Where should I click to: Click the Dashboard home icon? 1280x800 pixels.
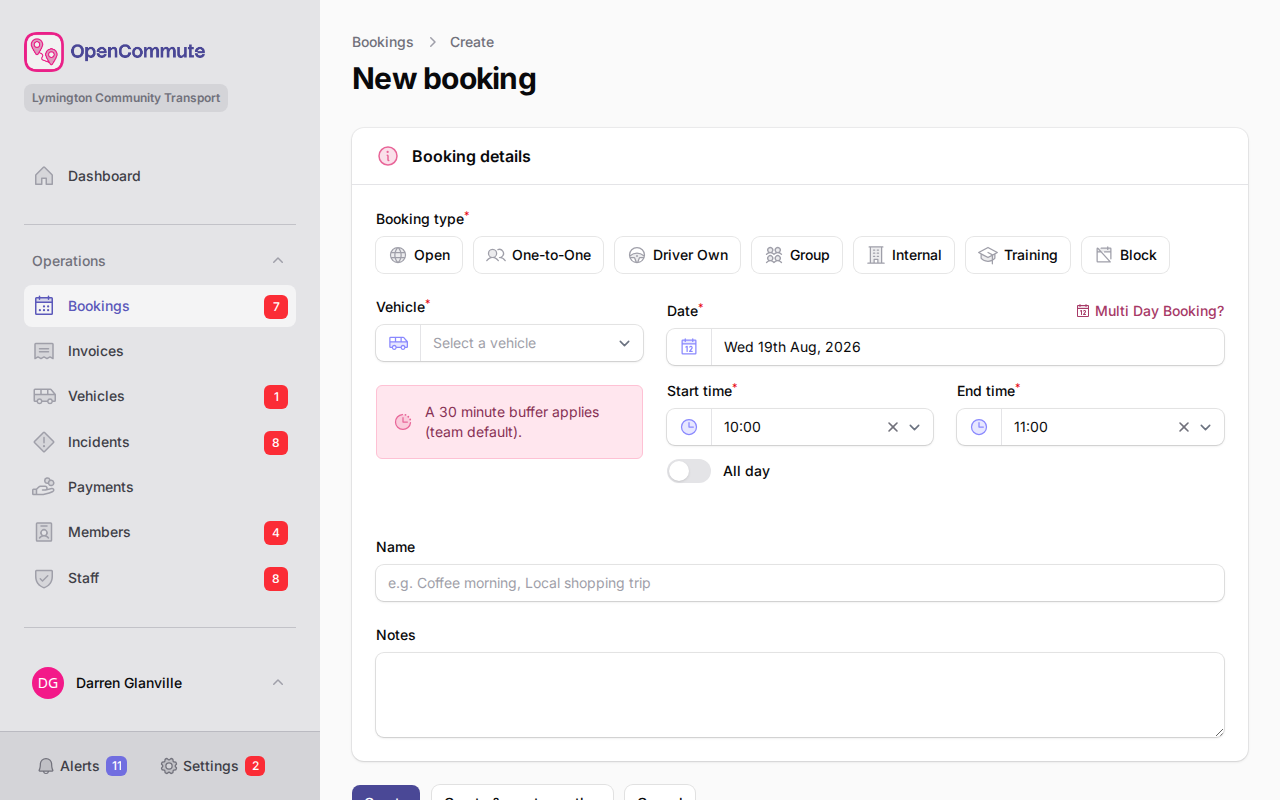[44, 176]
